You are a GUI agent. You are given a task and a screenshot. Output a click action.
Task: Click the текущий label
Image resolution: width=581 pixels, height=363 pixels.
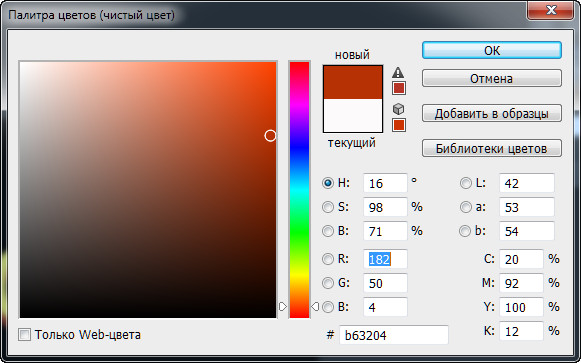[352, 143]
